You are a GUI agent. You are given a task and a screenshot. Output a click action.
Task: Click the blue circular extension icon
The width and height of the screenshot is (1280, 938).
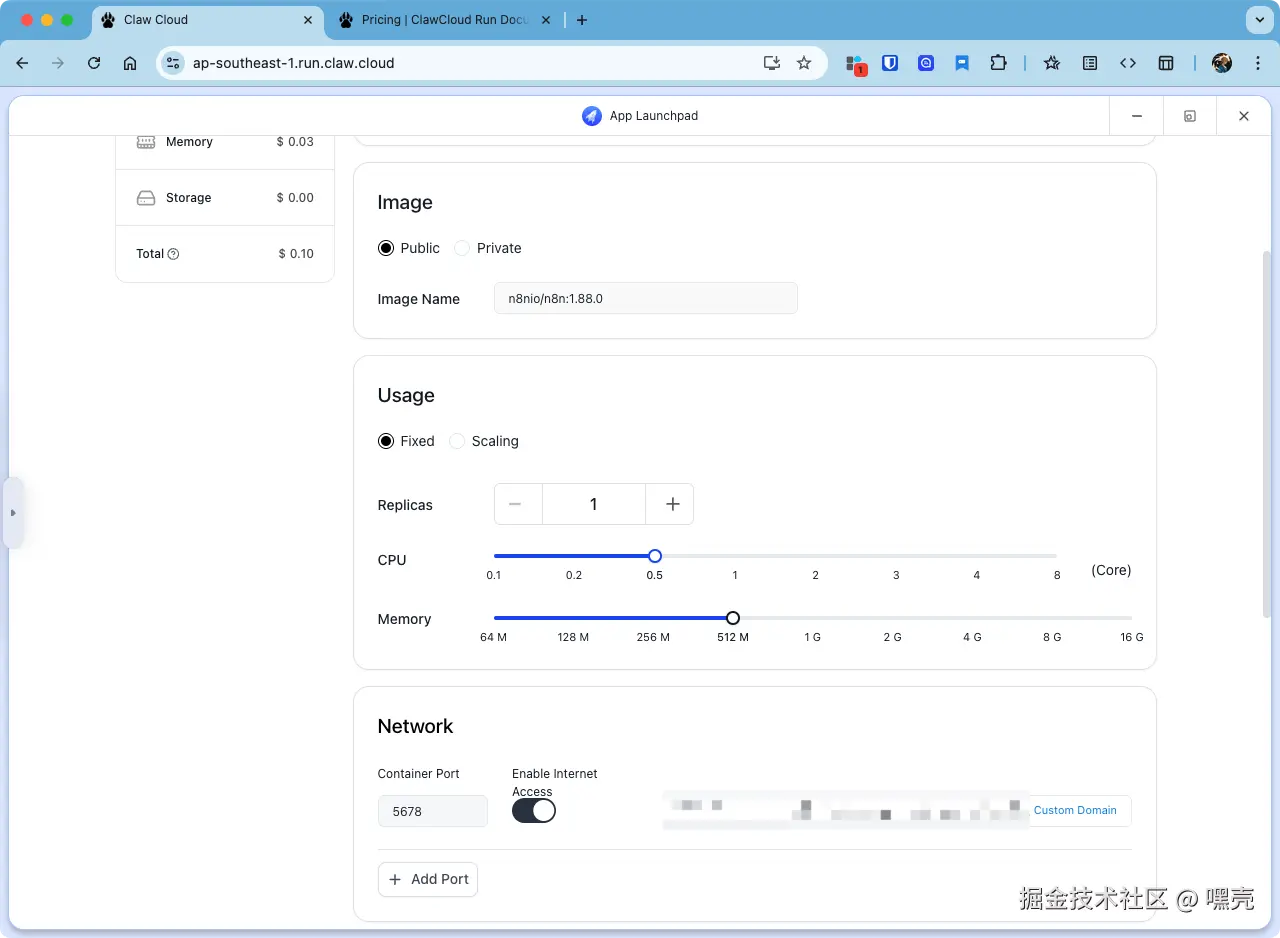point(926,63)
